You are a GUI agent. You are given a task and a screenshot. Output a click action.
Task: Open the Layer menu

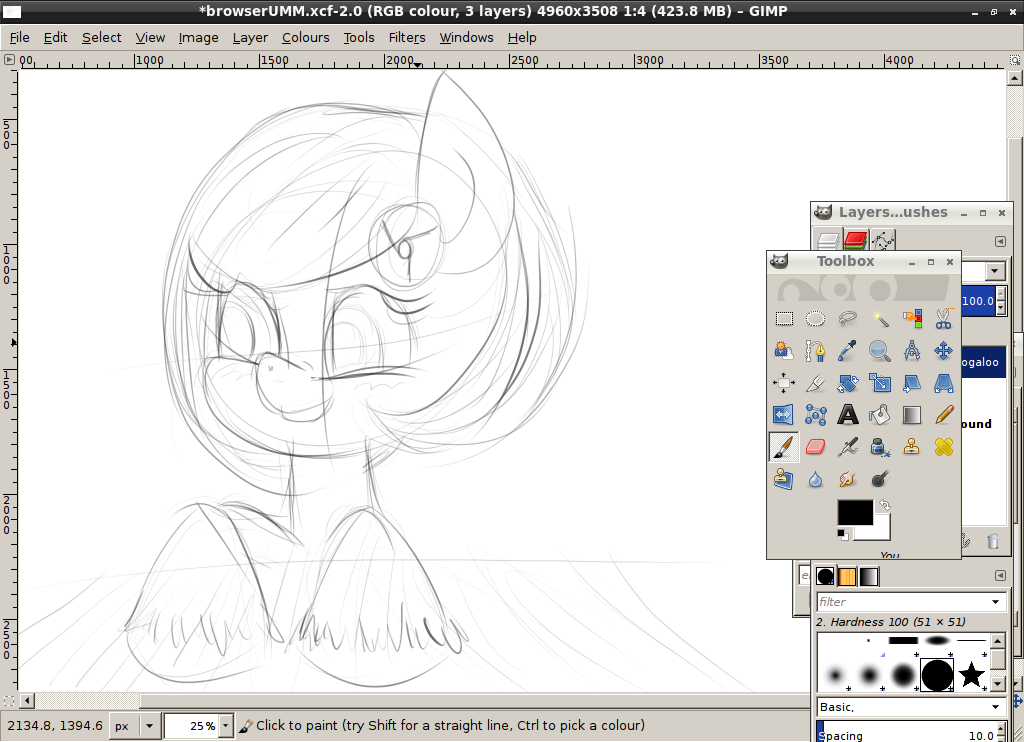click(250, 37)
